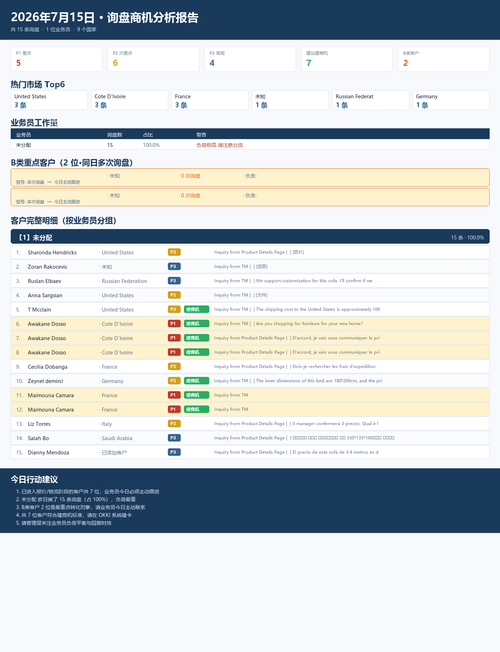Select the P3 常规 stat card showing 4
The height and width of the screenshot is (652, 500).
pos(250,59)
